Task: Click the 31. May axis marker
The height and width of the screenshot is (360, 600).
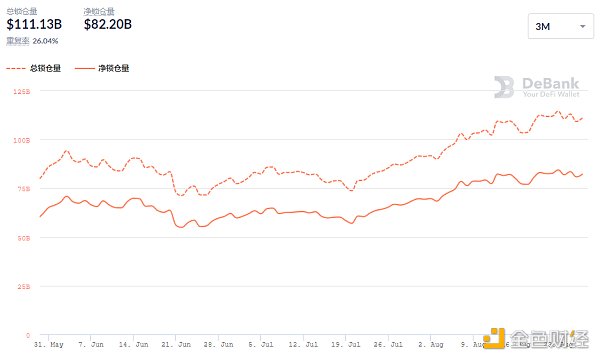Action: (49, 344)
